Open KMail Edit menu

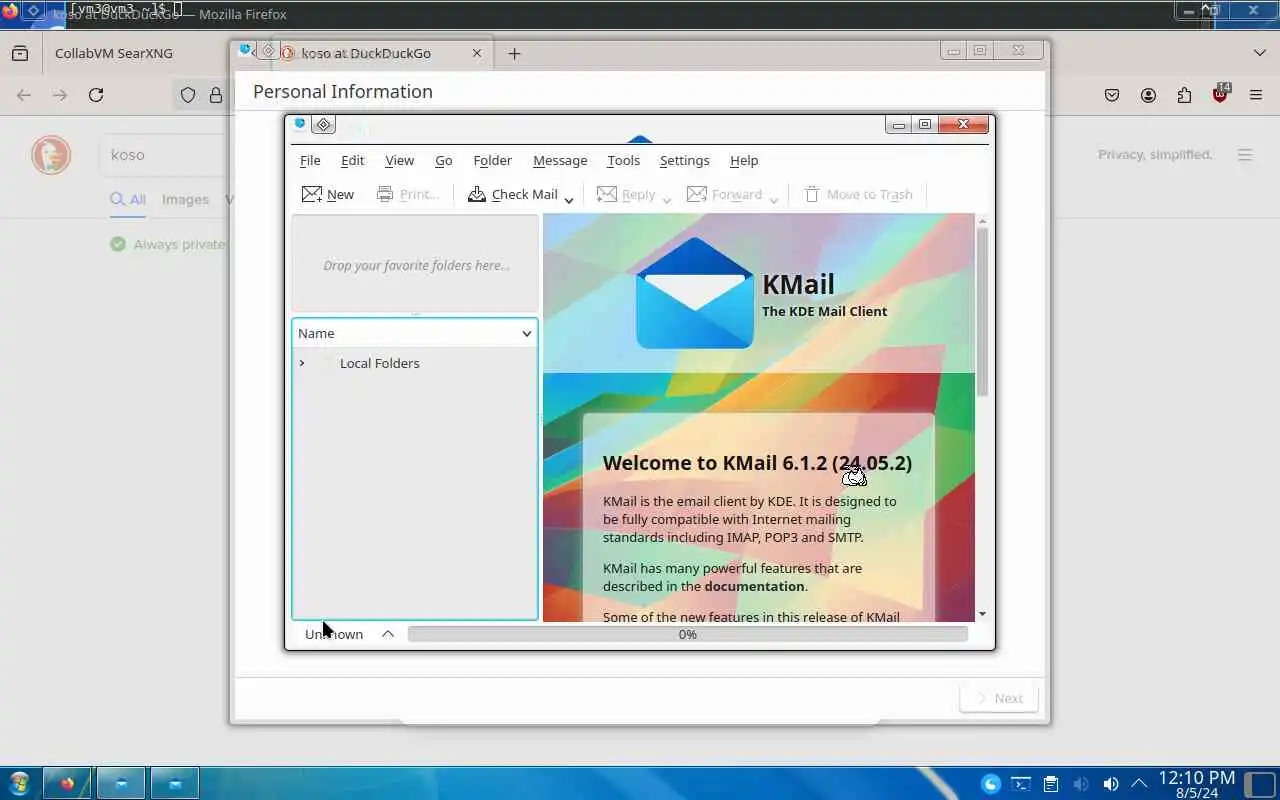[352, 160]
